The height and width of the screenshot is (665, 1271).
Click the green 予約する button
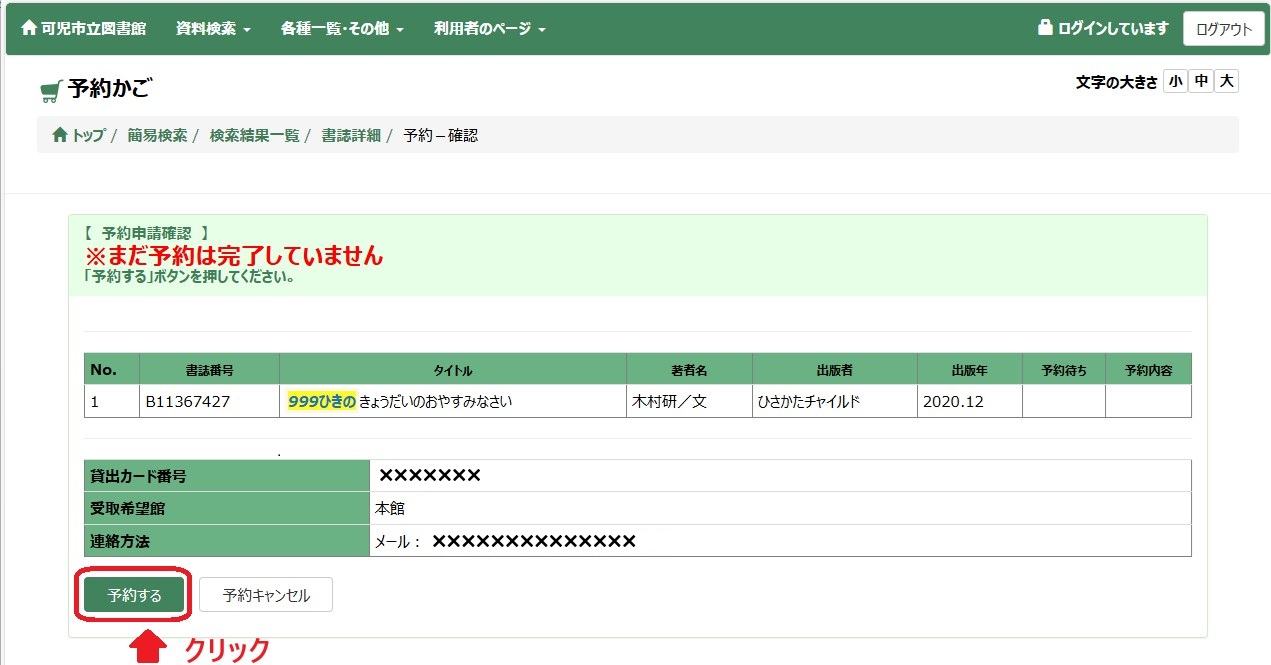(134, 595)
